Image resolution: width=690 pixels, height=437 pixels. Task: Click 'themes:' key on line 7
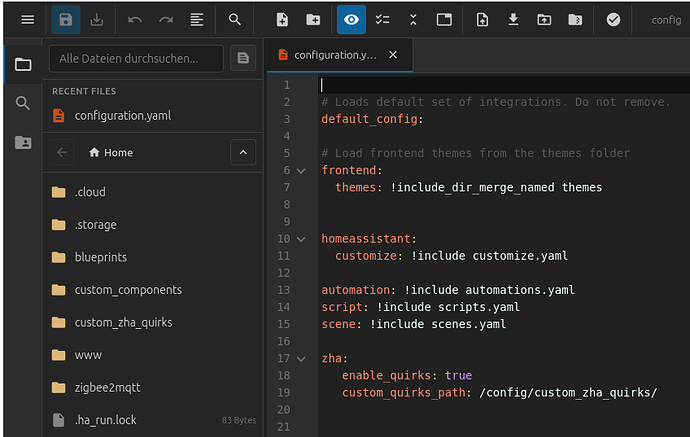point(359,188)
